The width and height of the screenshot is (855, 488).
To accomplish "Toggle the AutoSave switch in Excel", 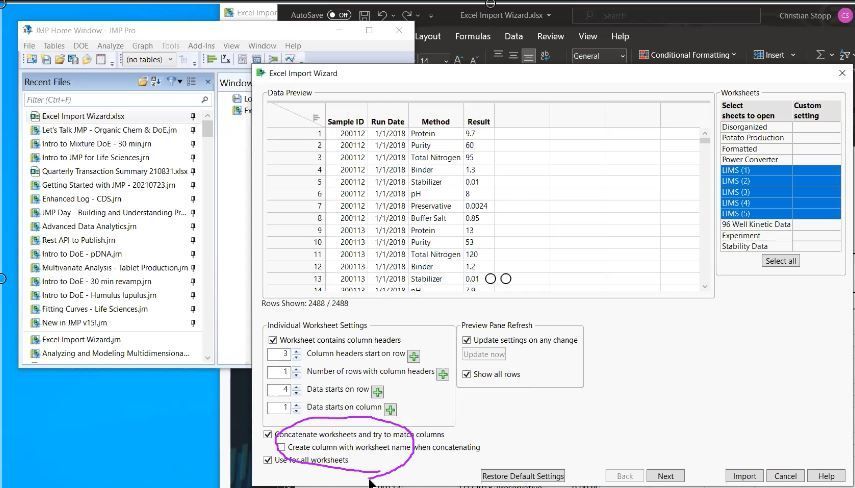I will [339, 15].
